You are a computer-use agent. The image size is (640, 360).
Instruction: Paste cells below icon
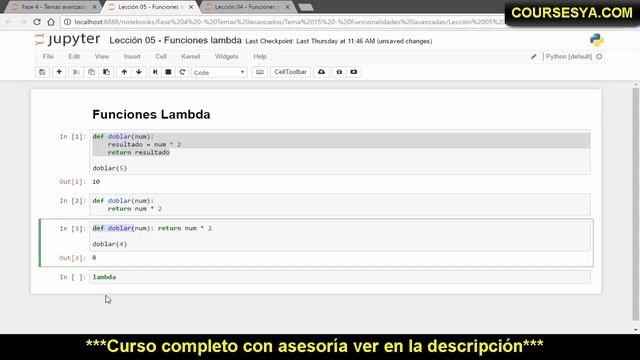coord(107,72)
